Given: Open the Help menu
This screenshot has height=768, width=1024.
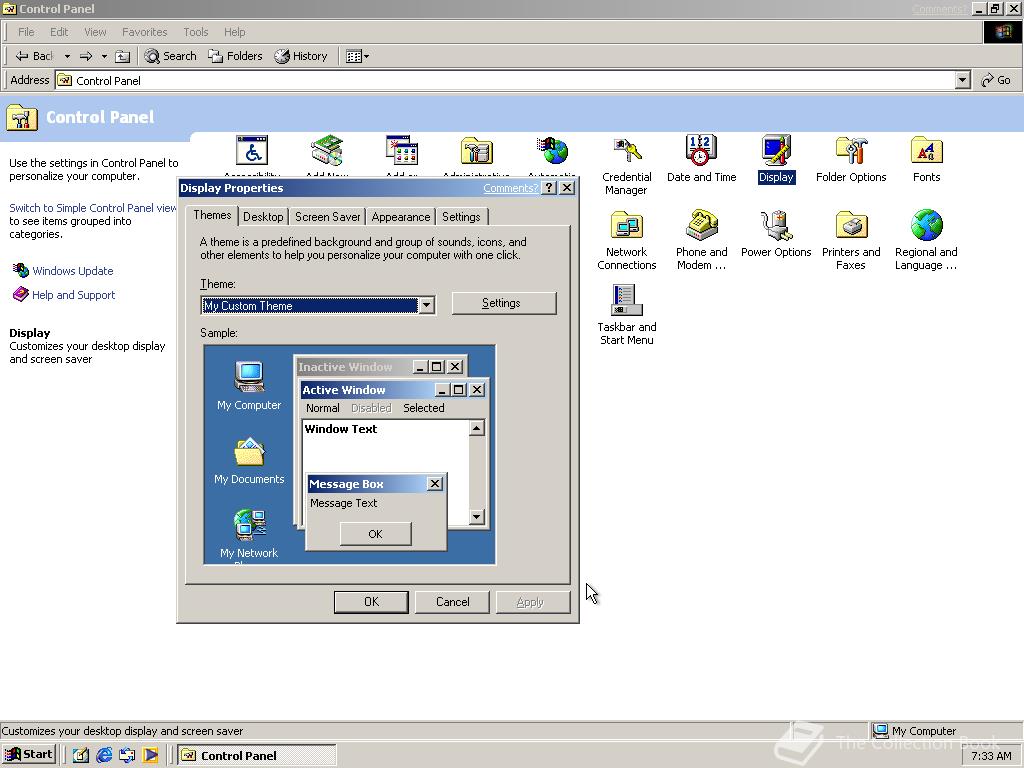Looking at the screenshot, I should coord(234,32).
